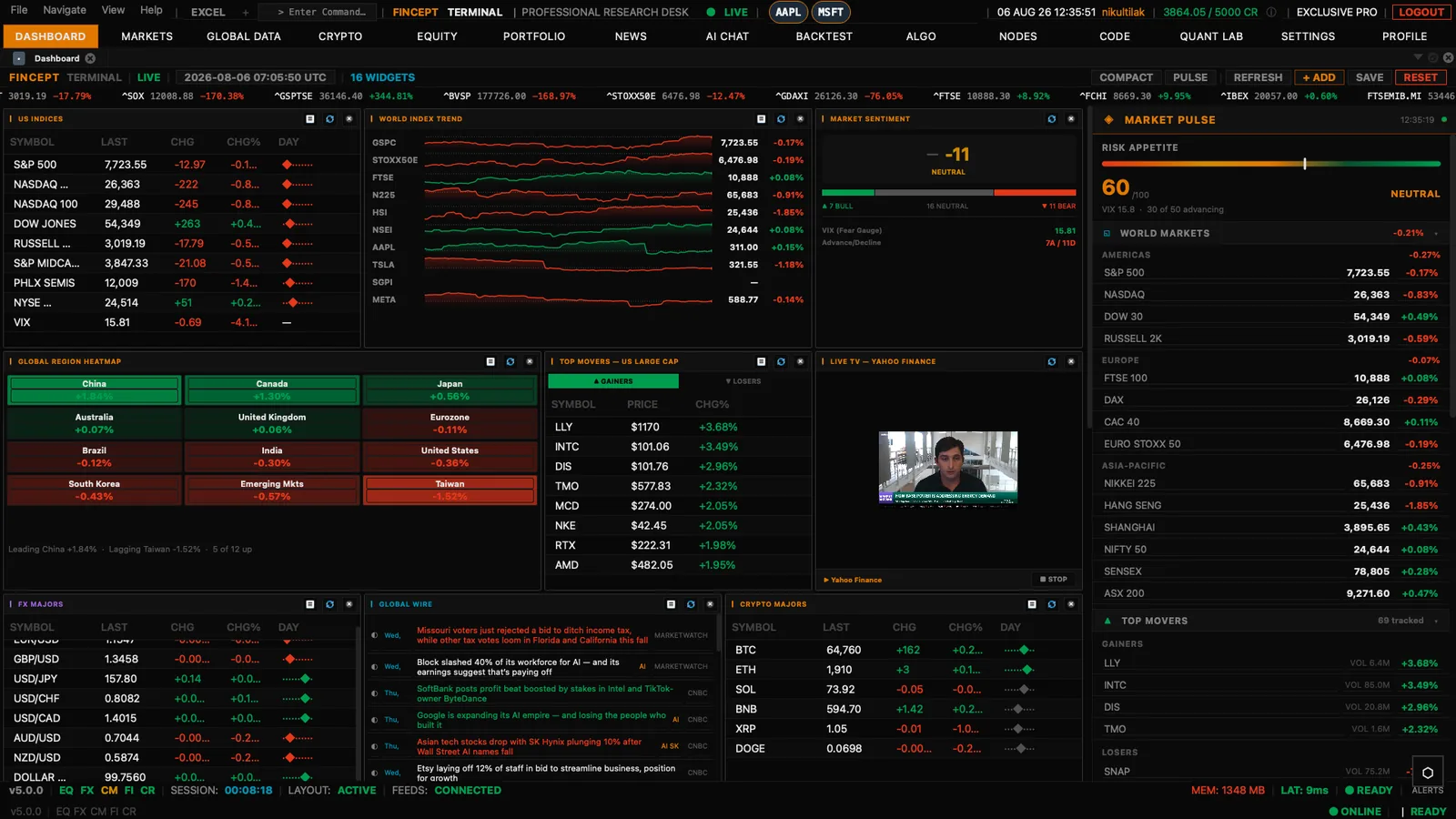Remove the Market Sentiment widget
The height and width of the screenshot is (819, 1456).
click(x=1071, y=119)
